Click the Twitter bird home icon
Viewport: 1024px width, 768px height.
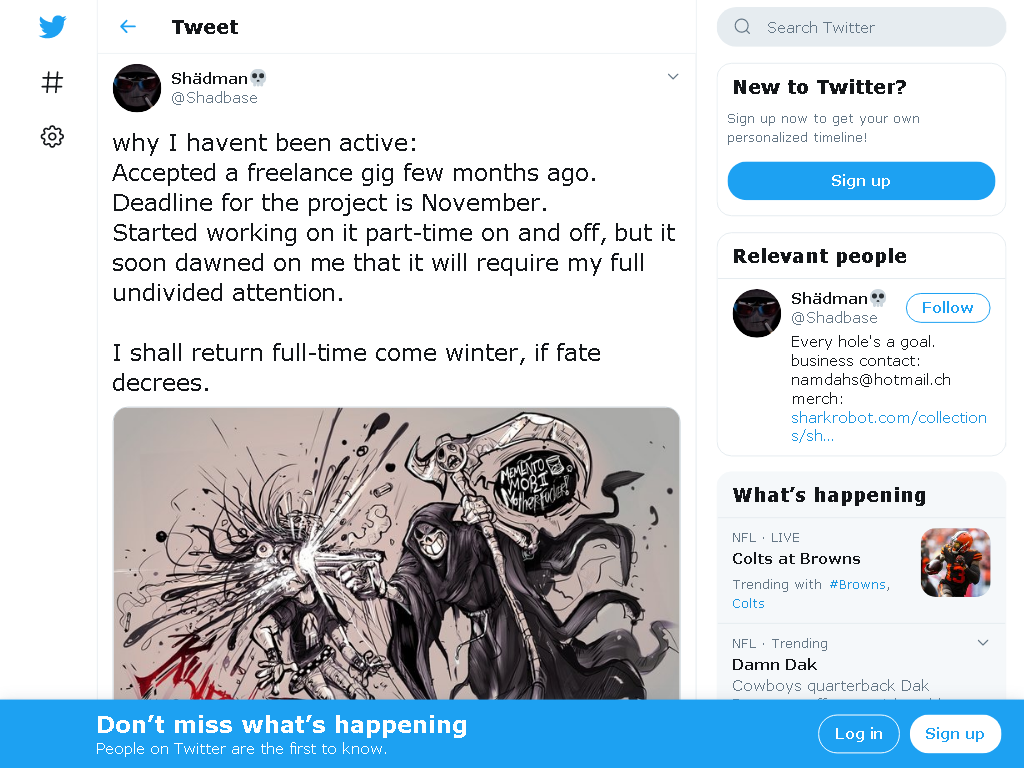[52, 27]
